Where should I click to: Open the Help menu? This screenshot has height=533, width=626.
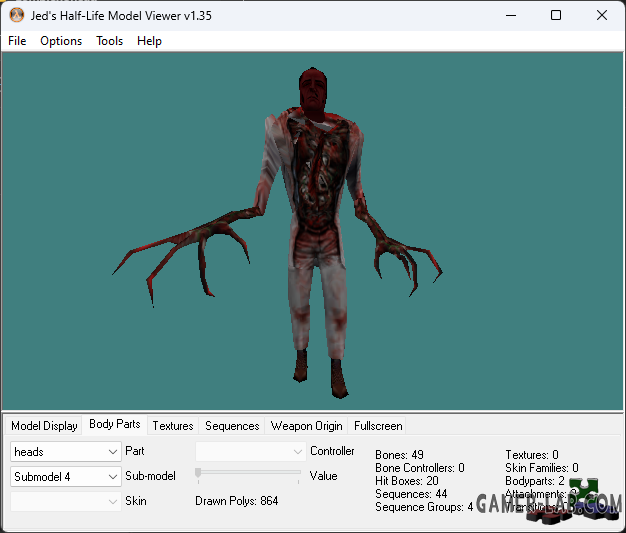[x=149, y=41]
